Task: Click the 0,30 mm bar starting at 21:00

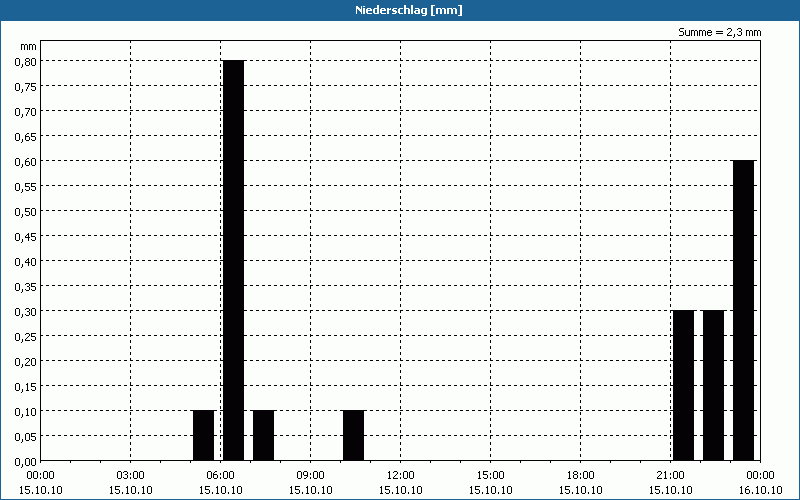Action: pyautogui.click(x=684, y=385)
